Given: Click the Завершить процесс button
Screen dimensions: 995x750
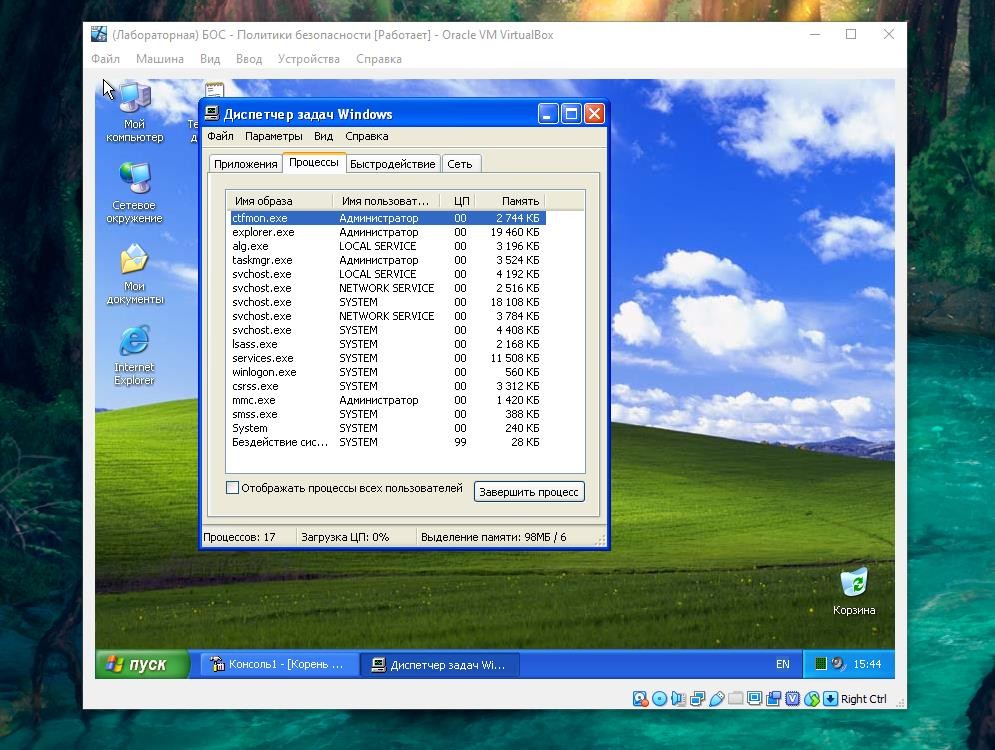Looking at the screenshot, I should tap(529, 492).
